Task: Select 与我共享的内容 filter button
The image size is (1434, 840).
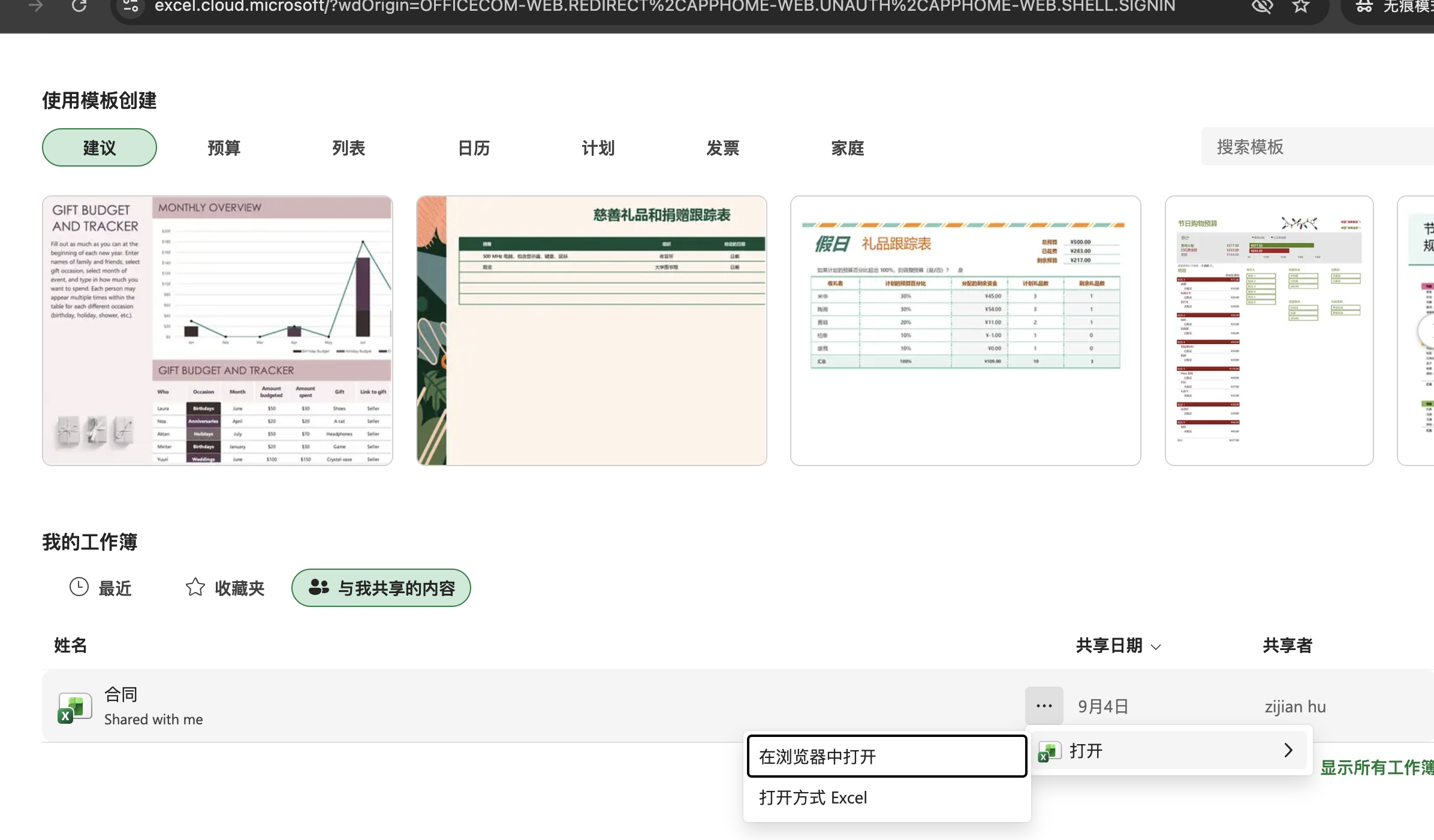Action: point(381,588)
